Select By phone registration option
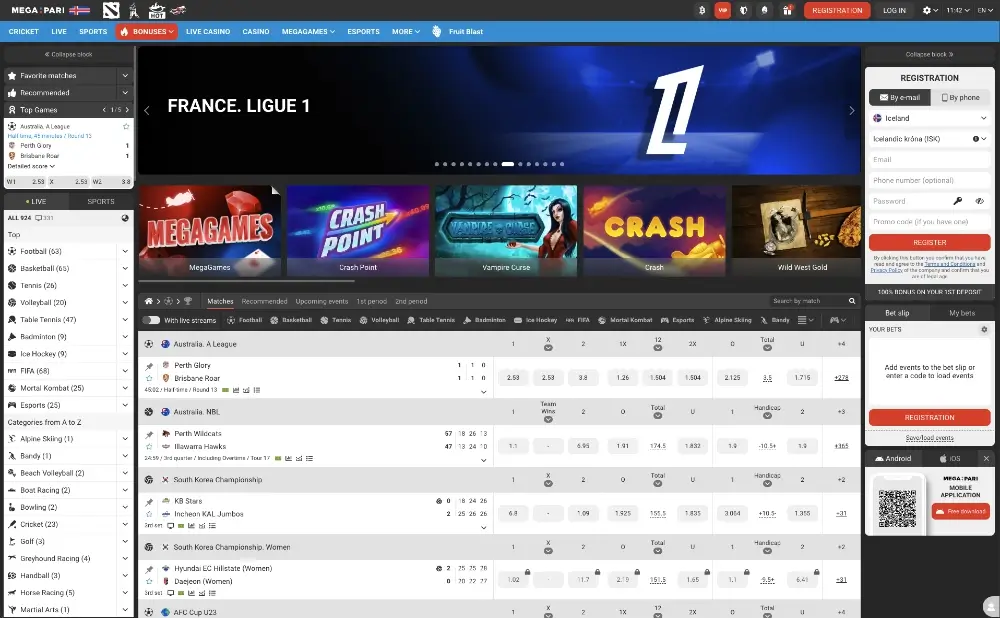This screenshot has width=1000, height=618. point(960,98)
